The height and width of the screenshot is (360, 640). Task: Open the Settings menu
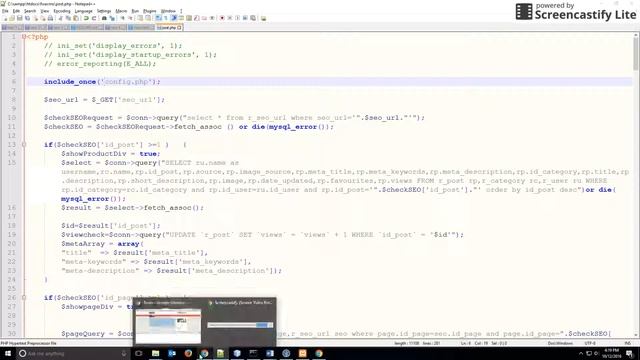pos(104,11)
